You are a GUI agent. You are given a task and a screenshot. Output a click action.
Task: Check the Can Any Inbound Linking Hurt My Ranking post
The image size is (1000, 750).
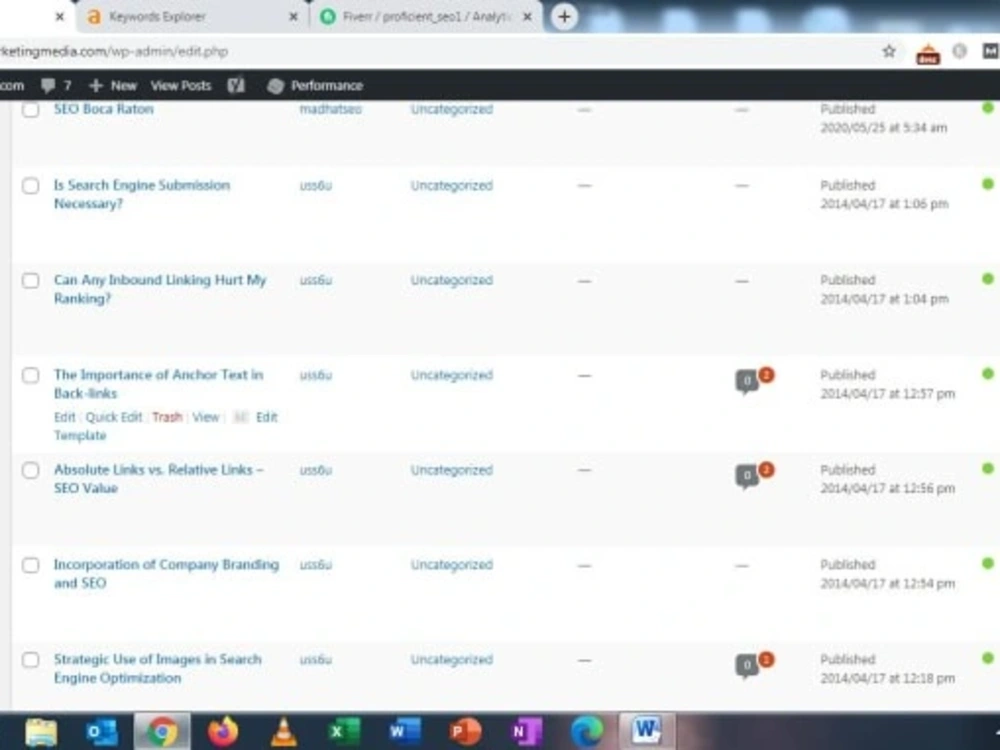tap(31, 281)
